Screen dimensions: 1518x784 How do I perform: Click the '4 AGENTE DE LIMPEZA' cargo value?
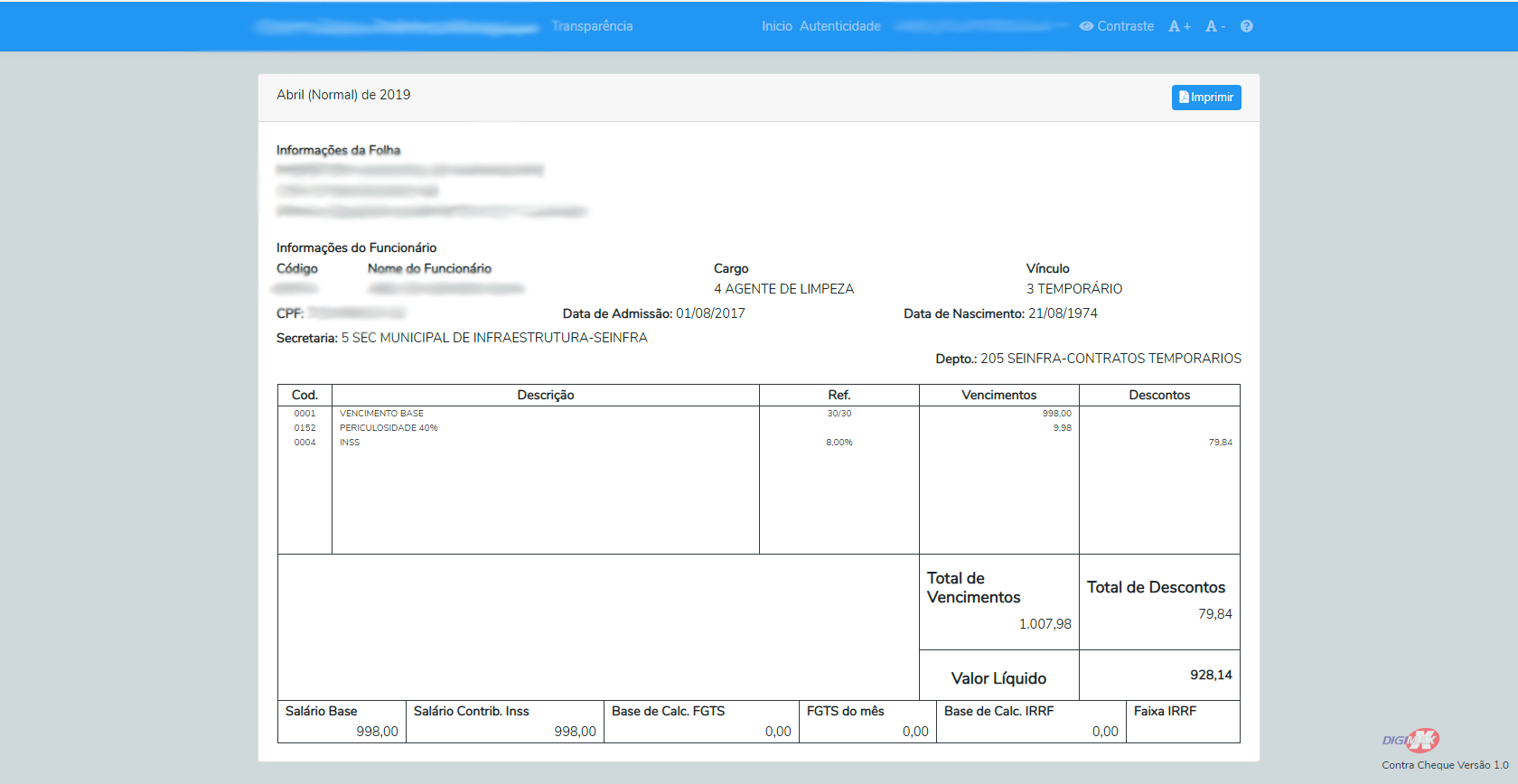pyautogui.click(x=784, y=289)
